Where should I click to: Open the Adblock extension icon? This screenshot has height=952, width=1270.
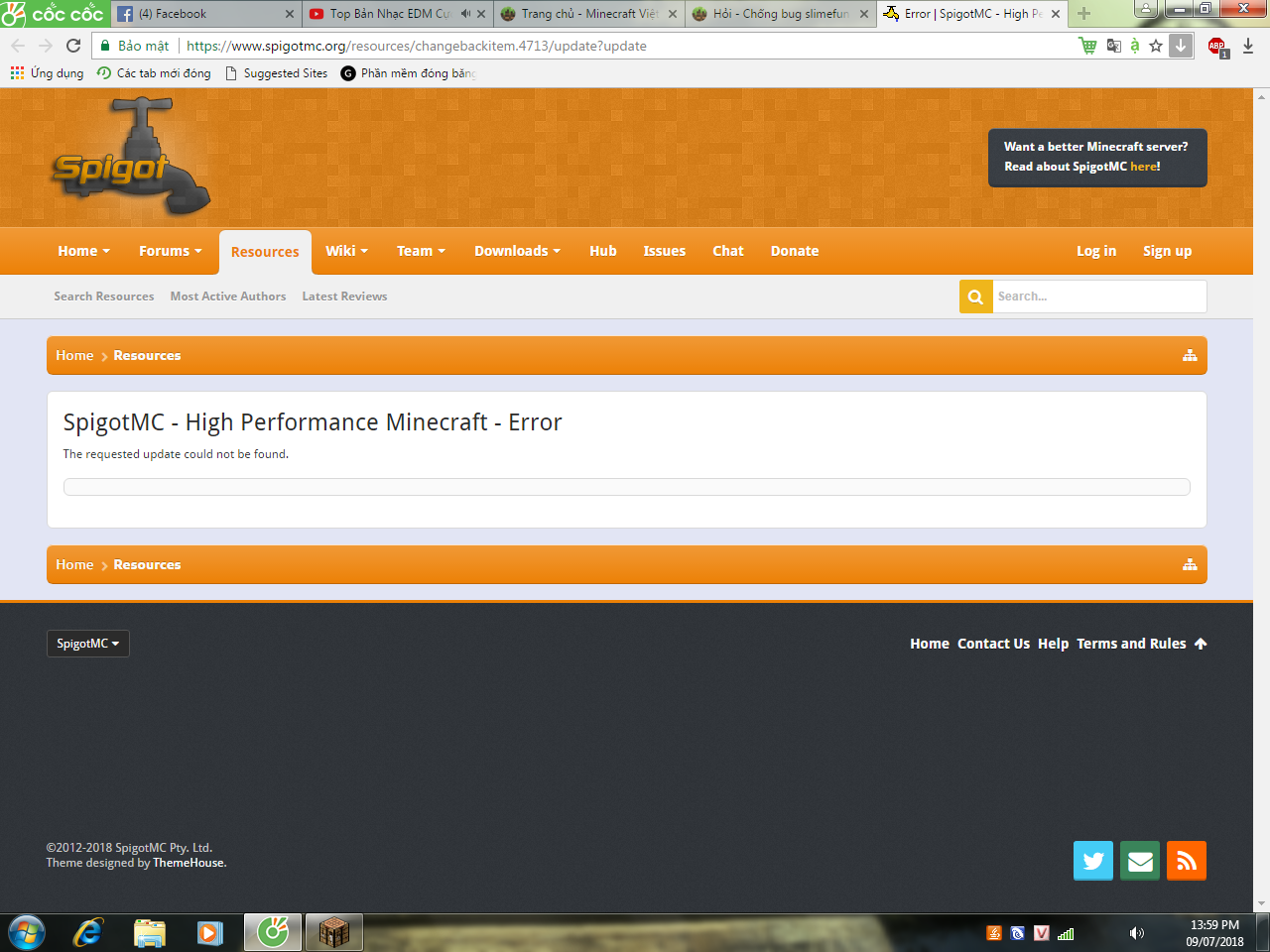(x=1217, y=47)
